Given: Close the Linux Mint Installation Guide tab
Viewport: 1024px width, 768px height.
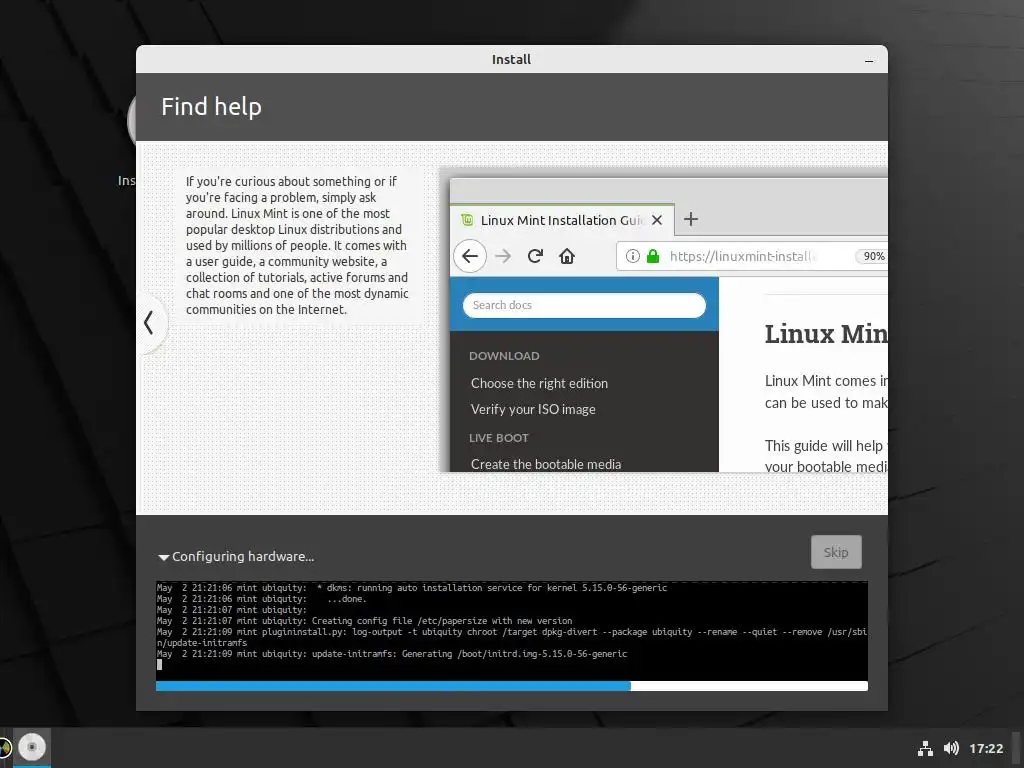Looking at the screenshot, I should pos(657,220).
